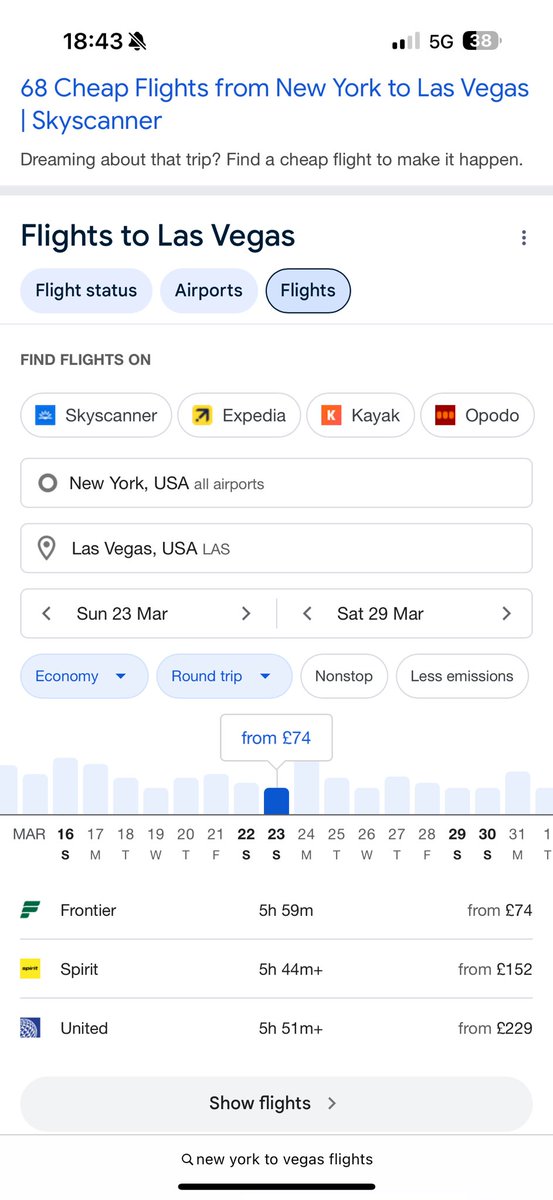Tap the cellular signal bars indicator

[406, 42]
